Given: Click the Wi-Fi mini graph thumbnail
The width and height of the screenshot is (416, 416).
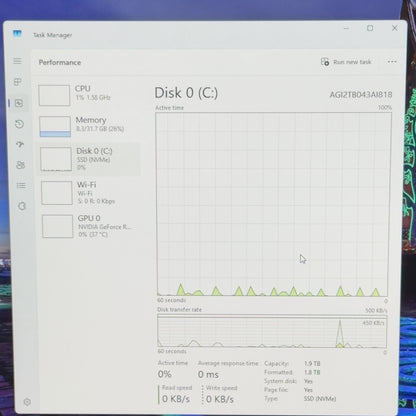Looking at the screenshot, I should click(x=57, y=193).
